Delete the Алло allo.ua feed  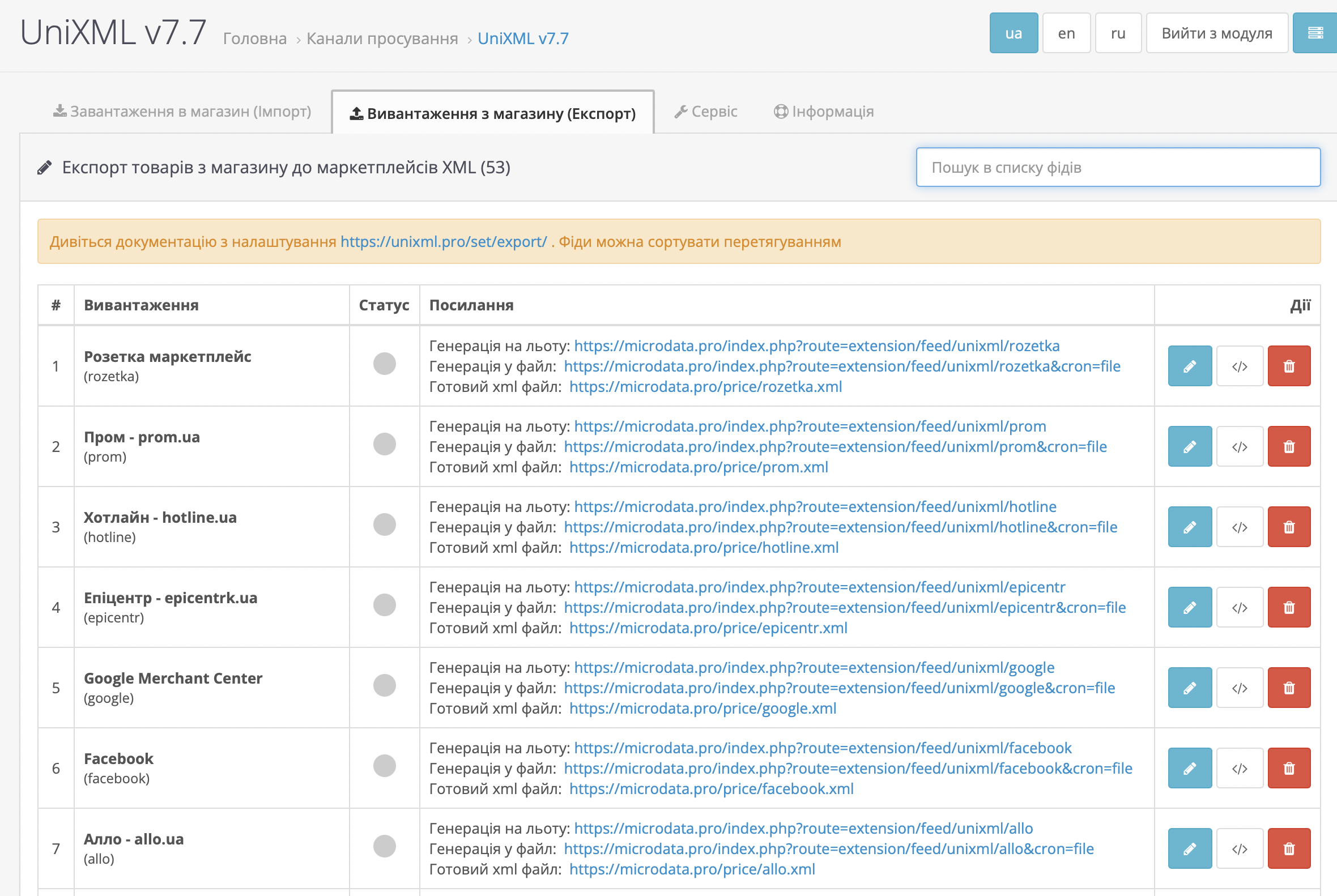point(1288,848)
